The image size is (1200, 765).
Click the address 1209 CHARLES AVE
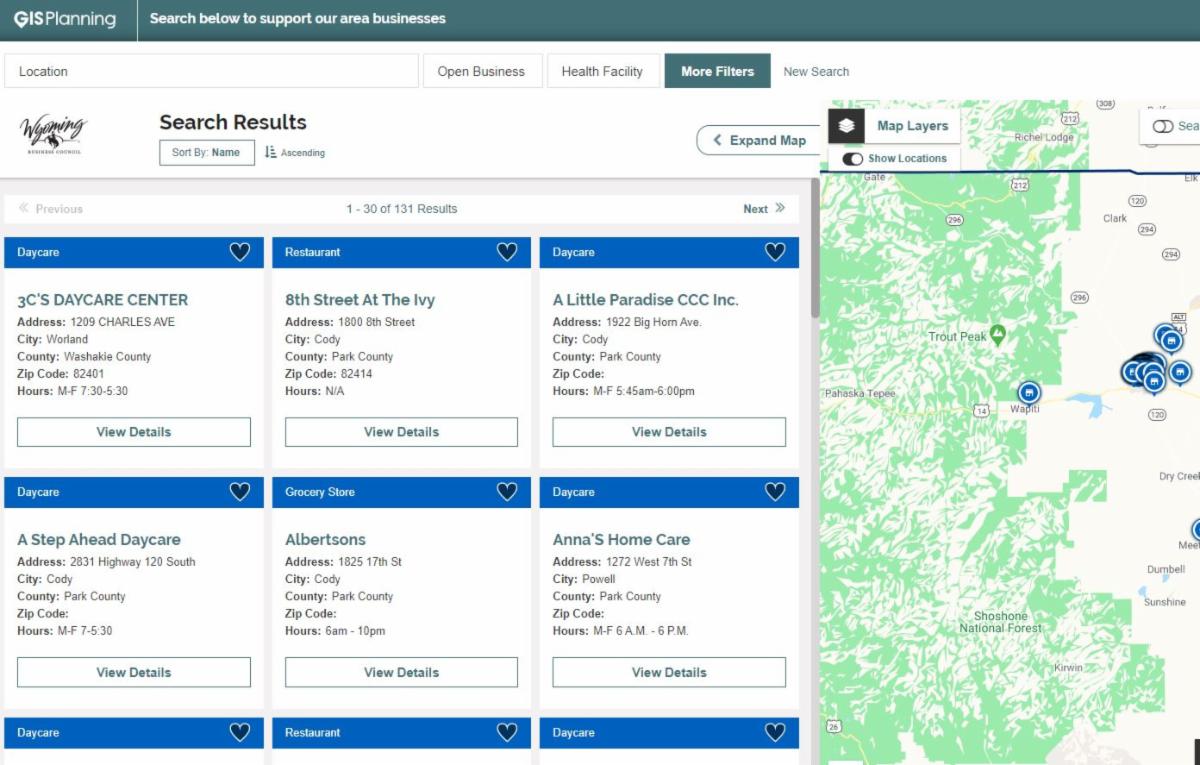(x=122, y=322)
